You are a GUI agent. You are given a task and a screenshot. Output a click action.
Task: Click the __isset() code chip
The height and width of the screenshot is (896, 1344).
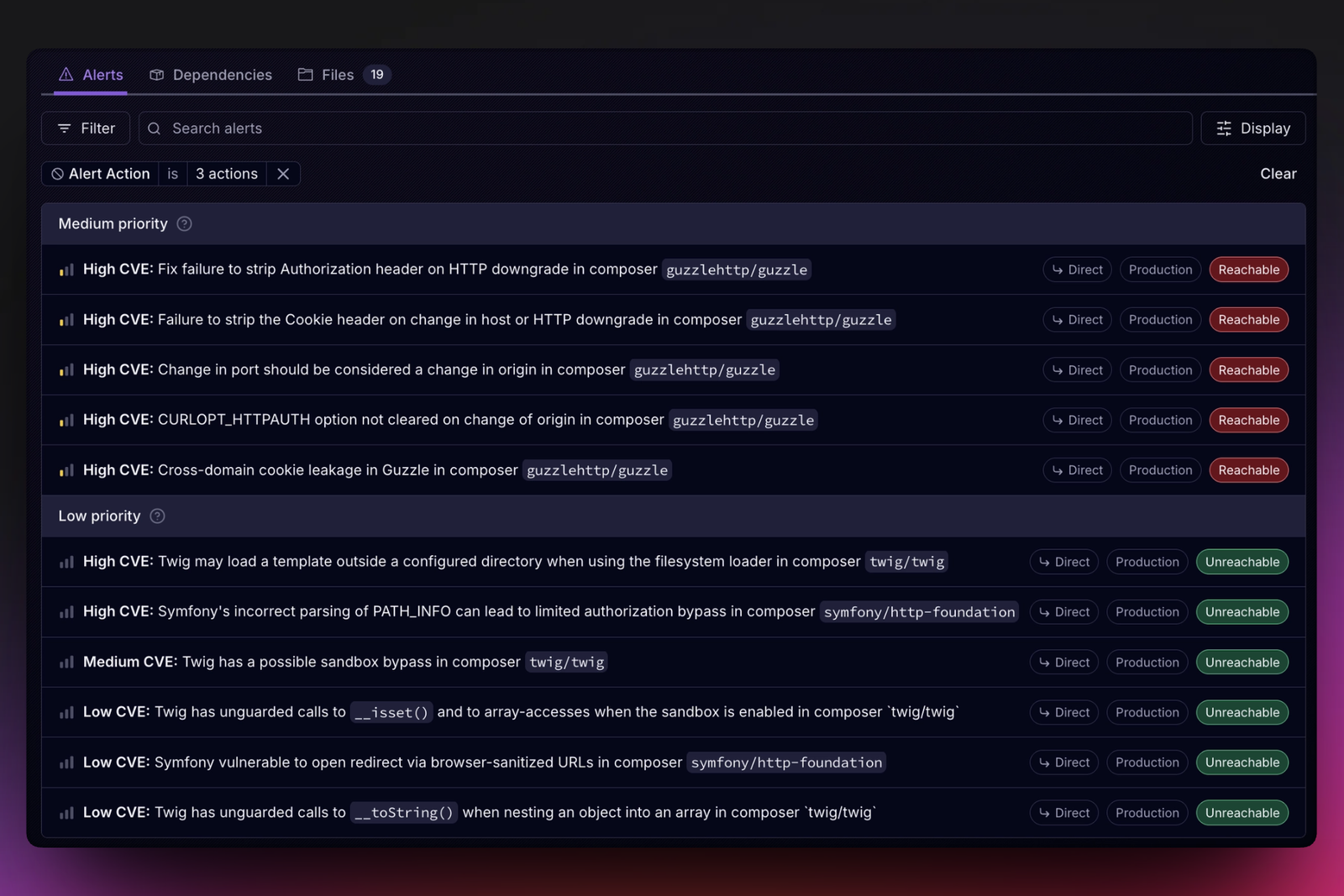(391, 712)
